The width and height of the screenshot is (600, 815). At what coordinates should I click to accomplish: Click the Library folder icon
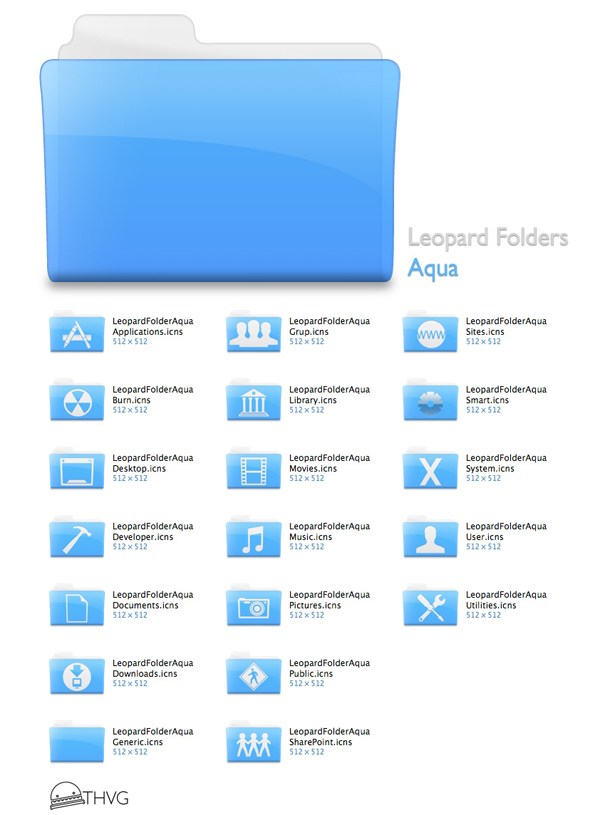[x=254, y=400]
